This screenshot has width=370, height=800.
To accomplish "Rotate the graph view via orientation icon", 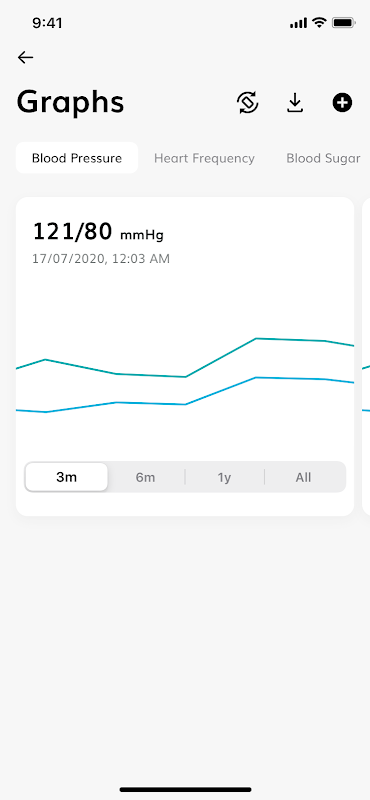I will pyautogui.click(x=248, y=103).
